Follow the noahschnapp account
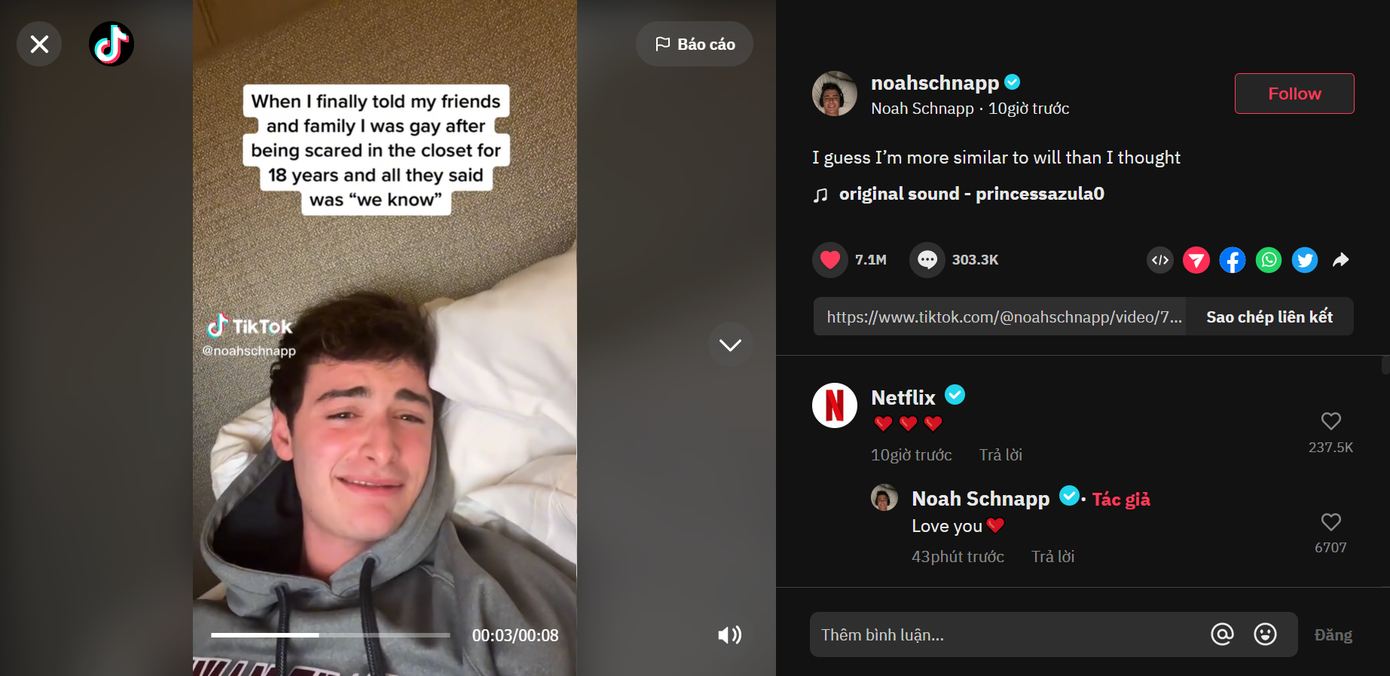The image size is (1390, 676). point(1294,93)
